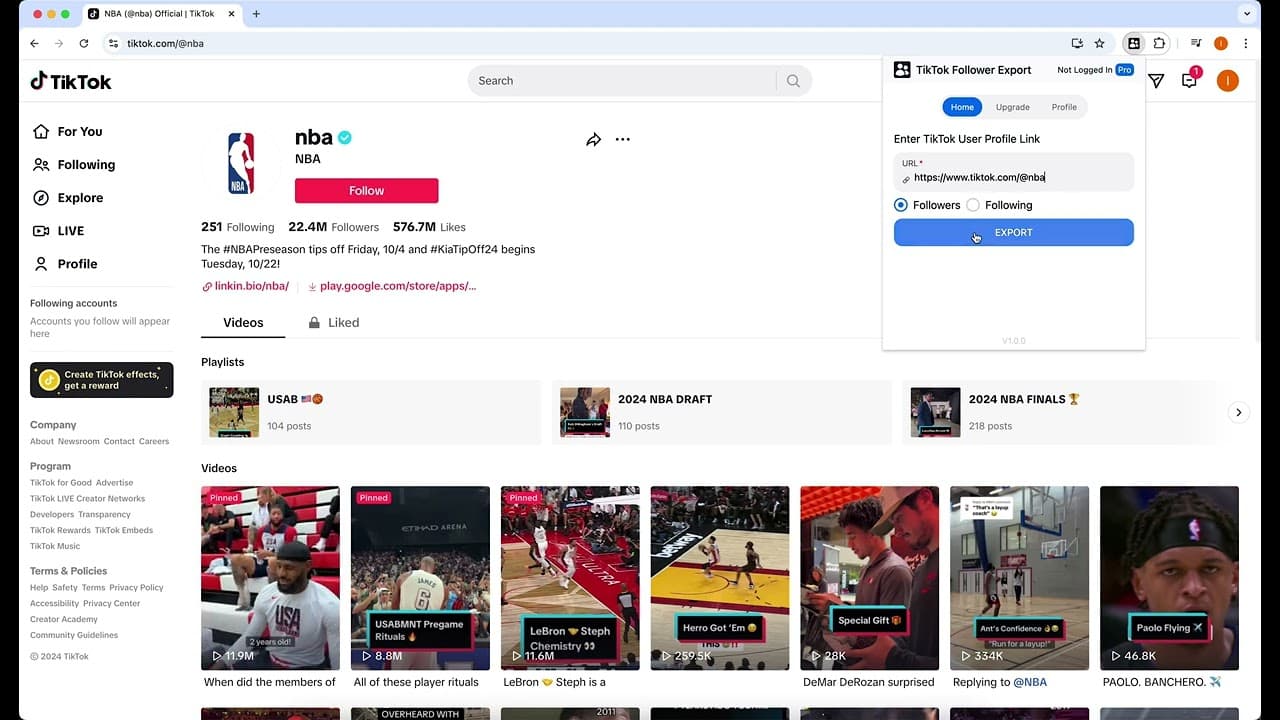Viewport: 1280px width, 720px height.
Task: Play the LeBron Steph Chemistry video
Action: click(x=570, y=578)
